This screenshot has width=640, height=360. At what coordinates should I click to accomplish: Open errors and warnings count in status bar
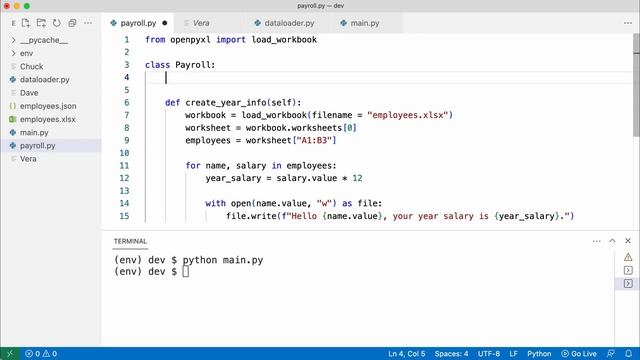coord(41,353)
